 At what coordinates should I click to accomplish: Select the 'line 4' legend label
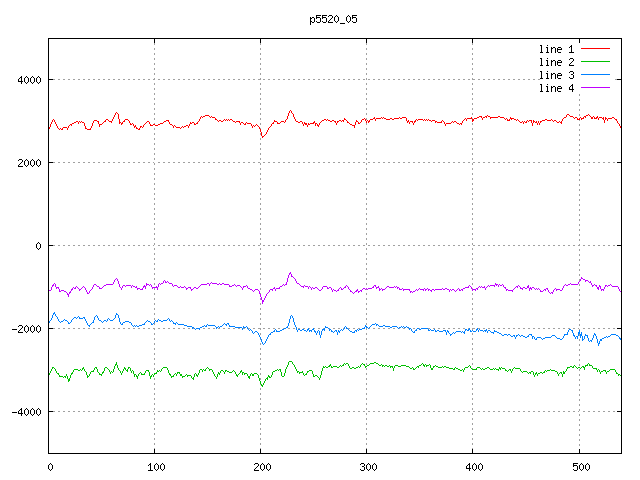(556, 88)
